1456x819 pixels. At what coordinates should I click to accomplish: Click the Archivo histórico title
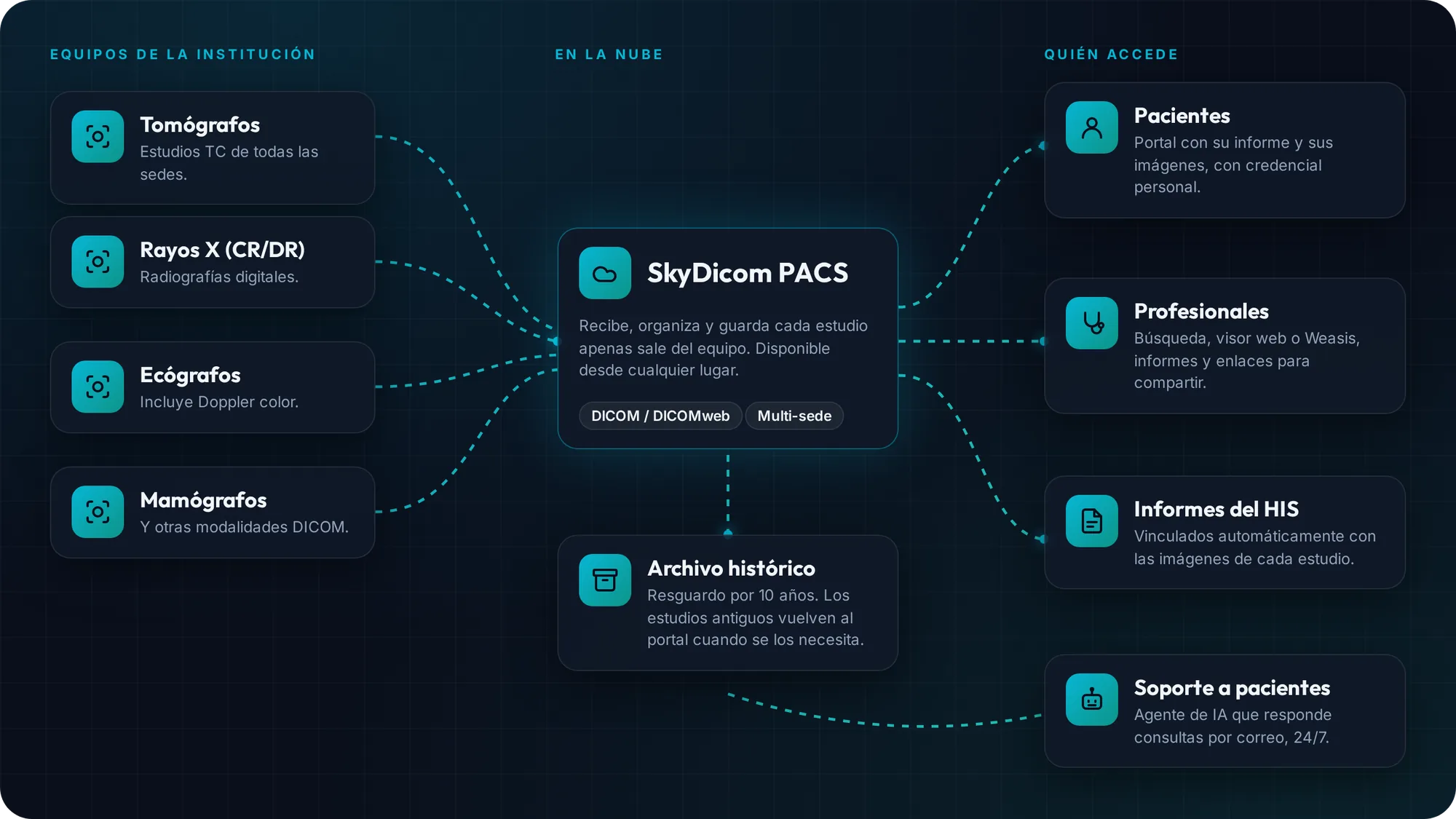(x=731, y=568)
